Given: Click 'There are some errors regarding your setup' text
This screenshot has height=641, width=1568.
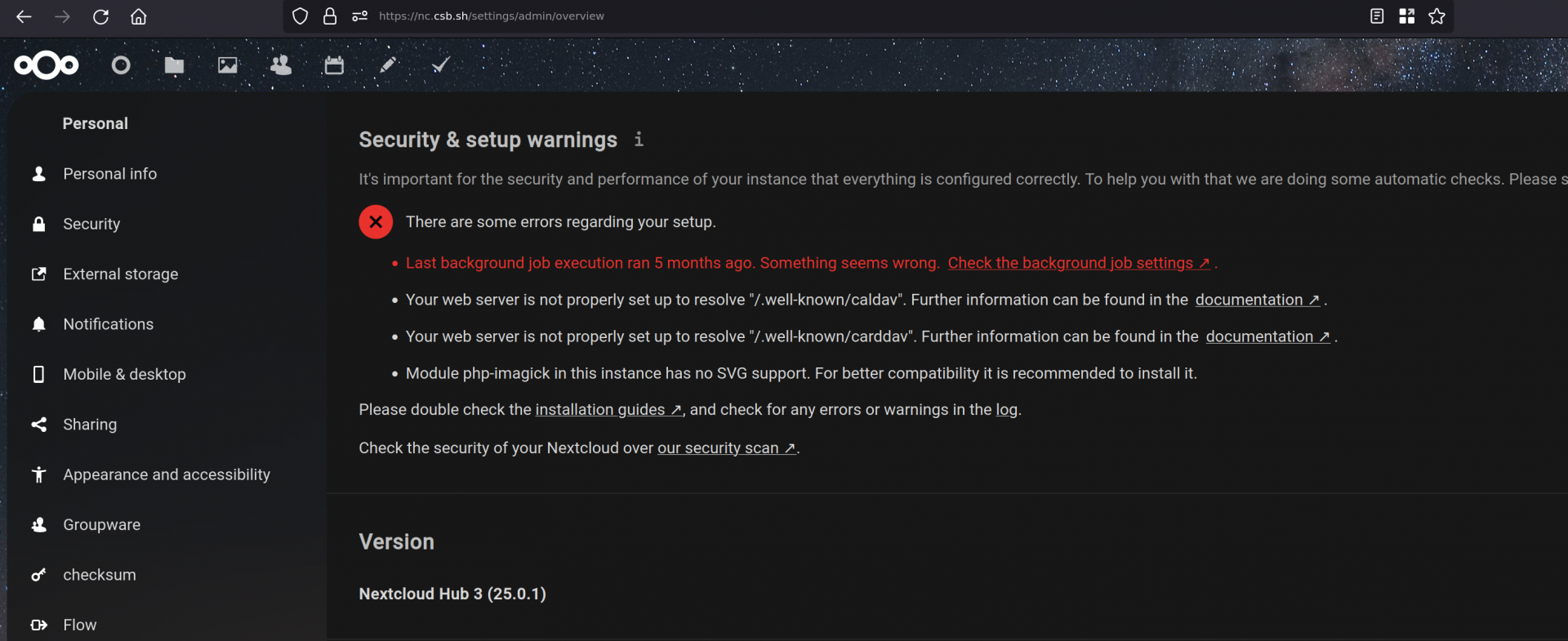Looking at the screenshot, I should 561,222.
